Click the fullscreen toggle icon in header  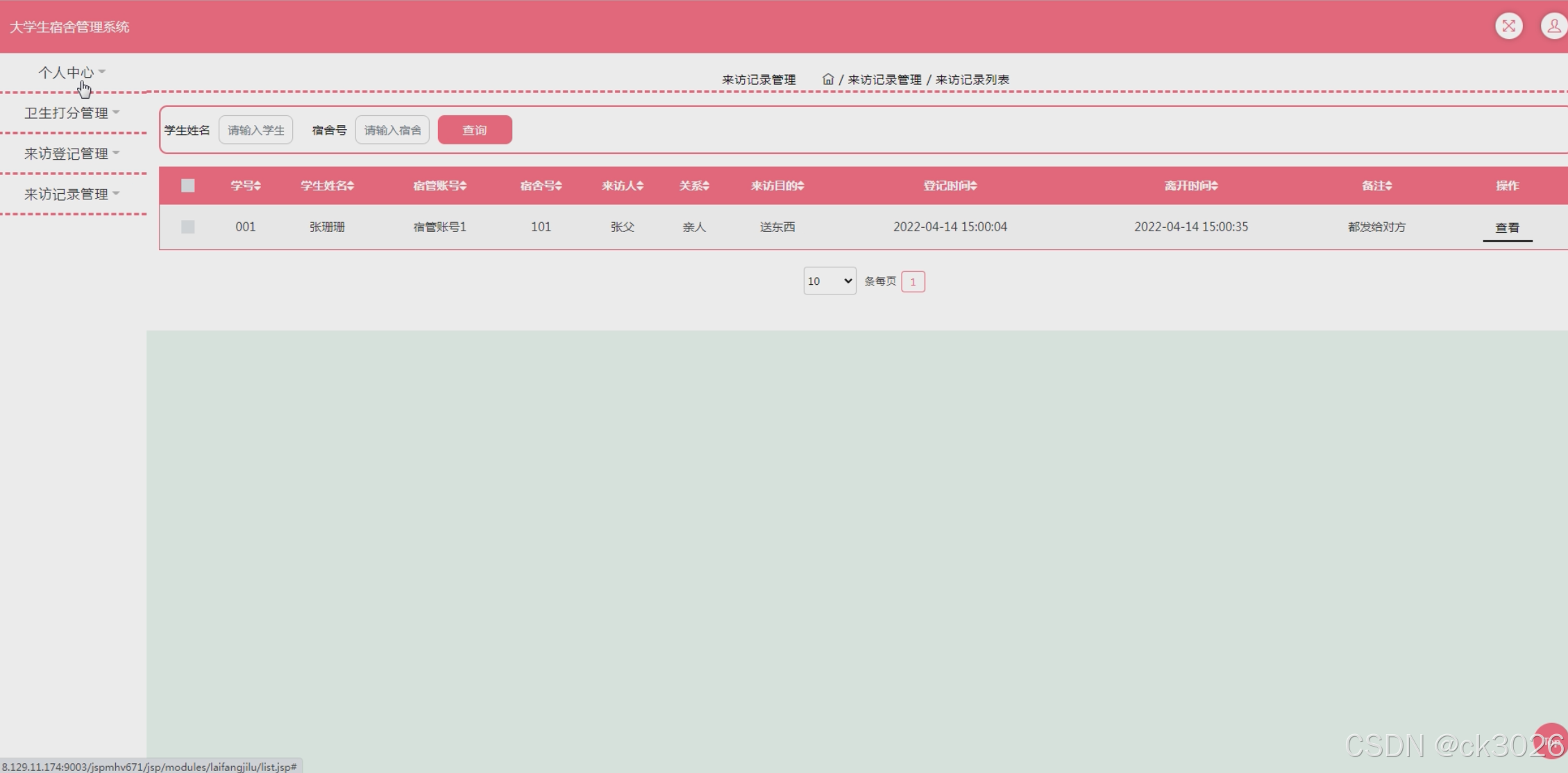[1508, 26]
